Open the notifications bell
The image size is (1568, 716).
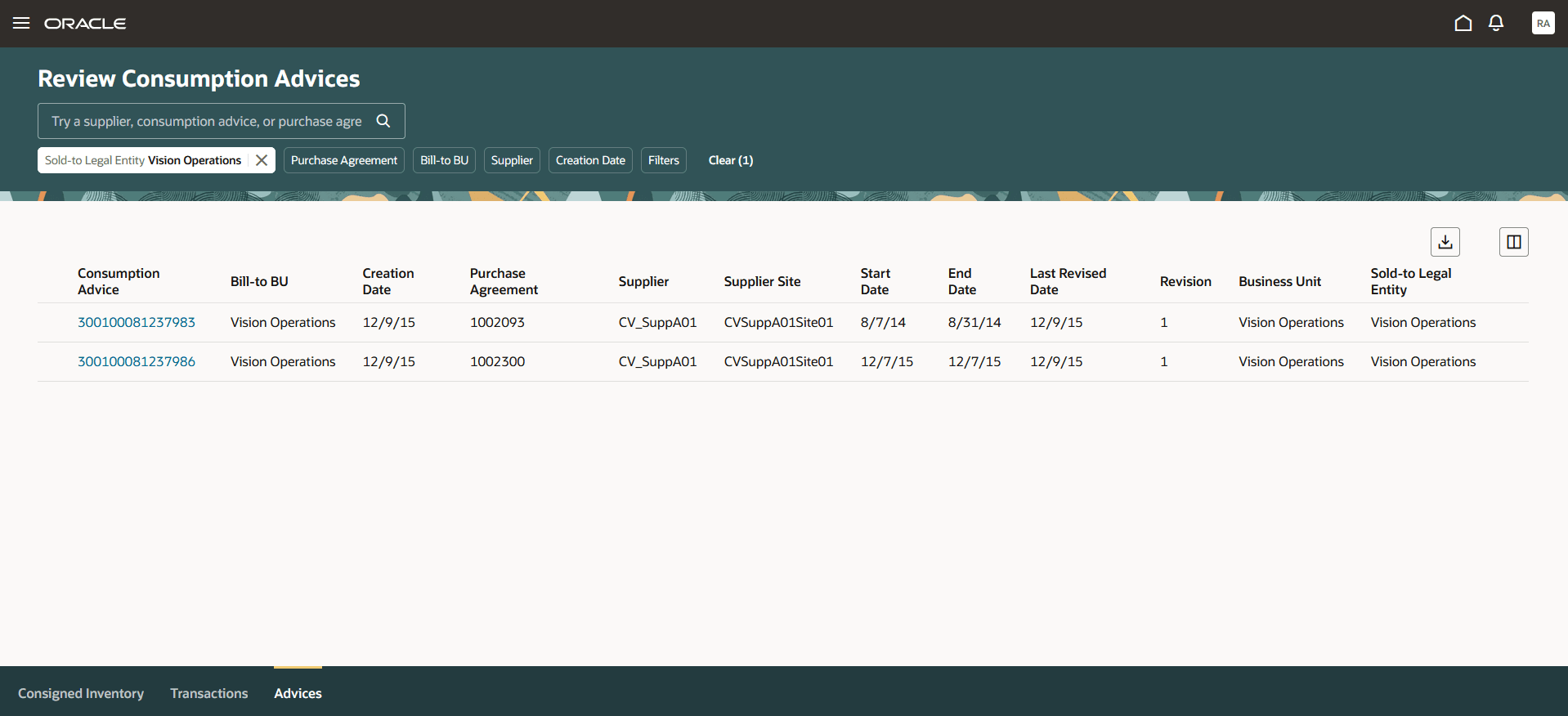coord(1495,23)
